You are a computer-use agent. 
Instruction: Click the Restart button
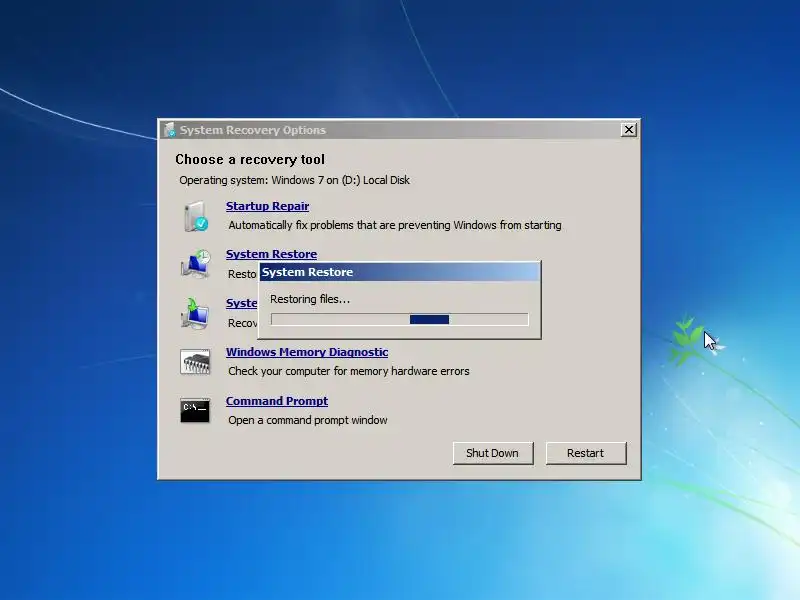click(x=586, y=453)
